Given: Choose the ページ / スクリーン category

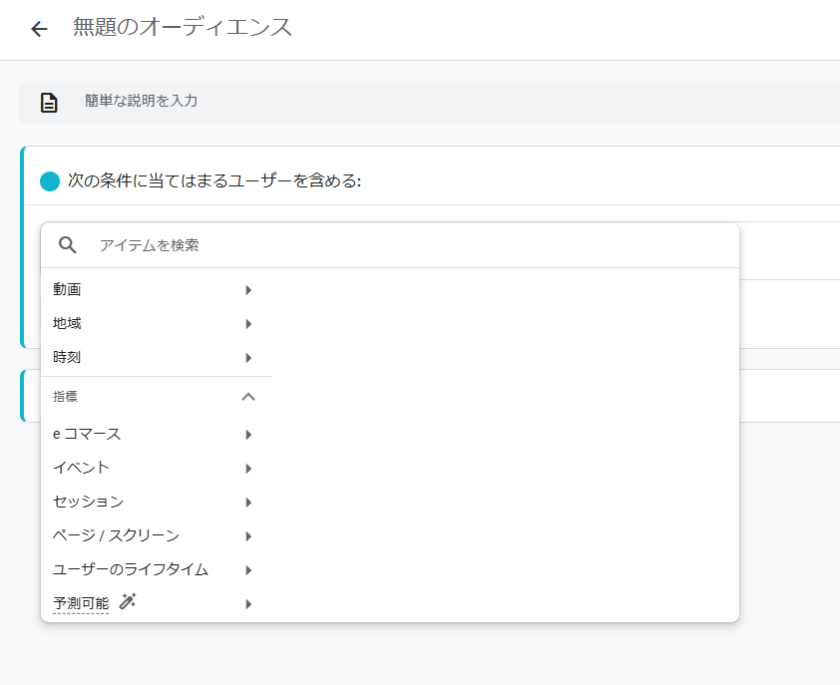Looking at the screenshot, I should [x=116, y=536].
